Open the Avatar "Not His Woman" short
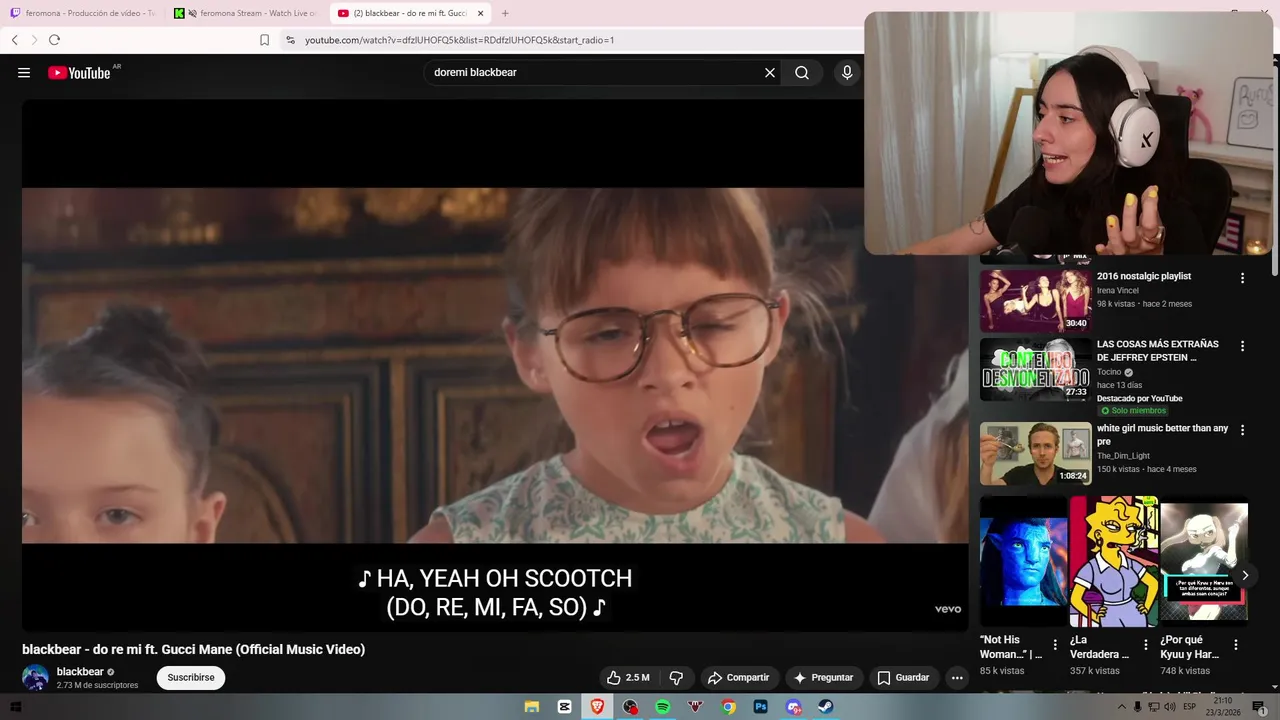The height and width of the screenshot is (720, 1280). point(1023,561)
